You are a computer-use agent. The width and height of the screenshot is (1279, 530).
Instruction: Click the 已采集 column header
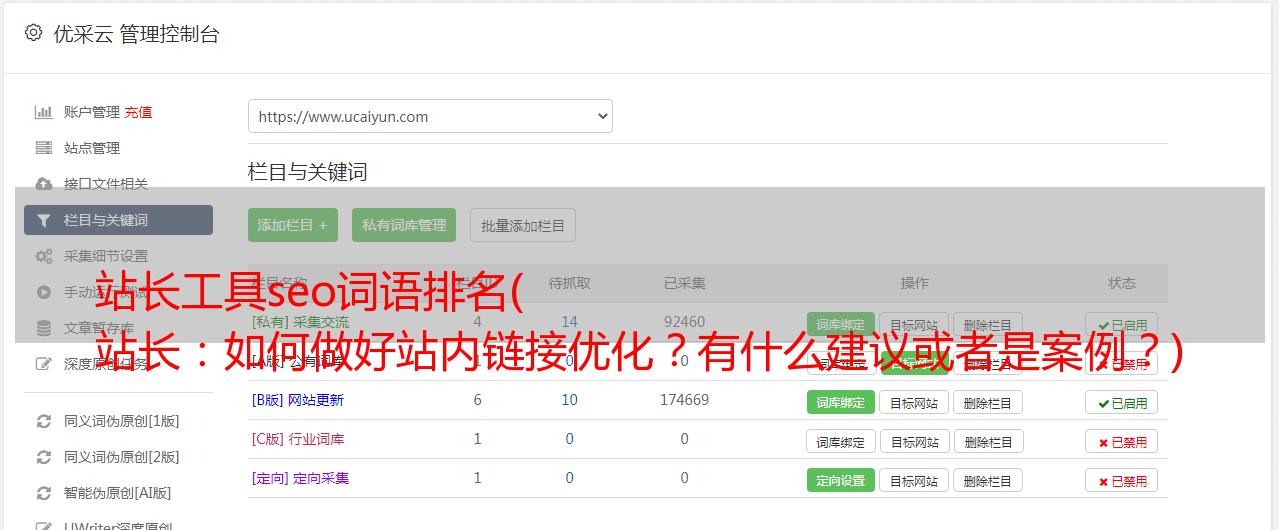(685, 283)
